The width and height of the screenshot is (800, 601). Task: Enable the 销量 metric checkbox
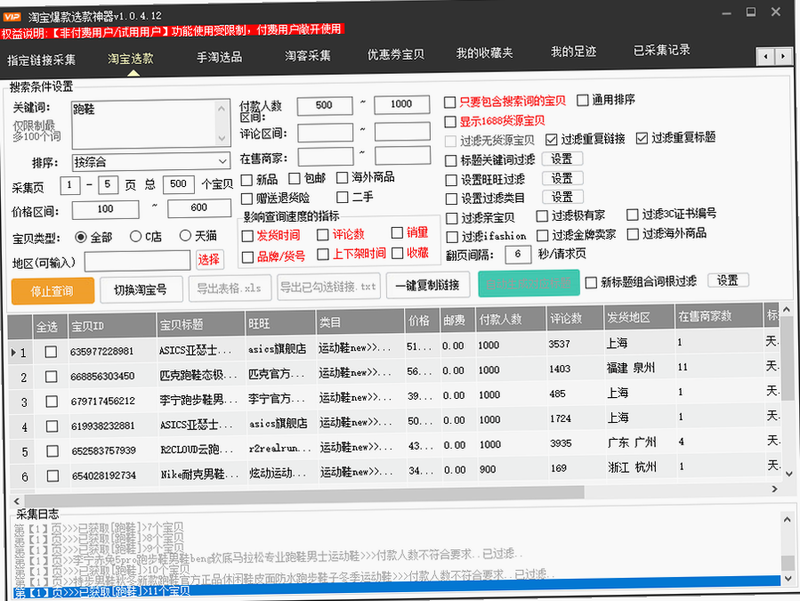click(397, 233)
